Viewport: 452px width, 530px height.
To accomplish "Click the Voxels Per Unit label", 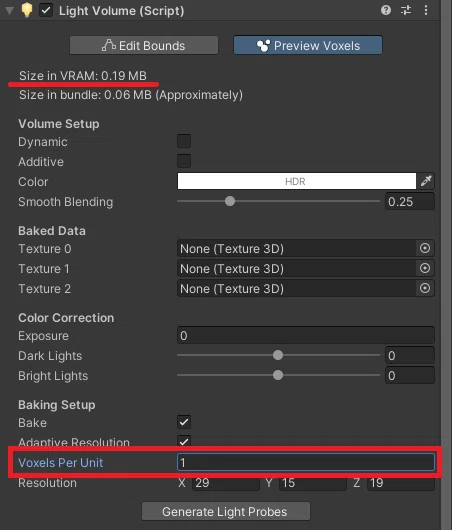I will click(61, 462).
